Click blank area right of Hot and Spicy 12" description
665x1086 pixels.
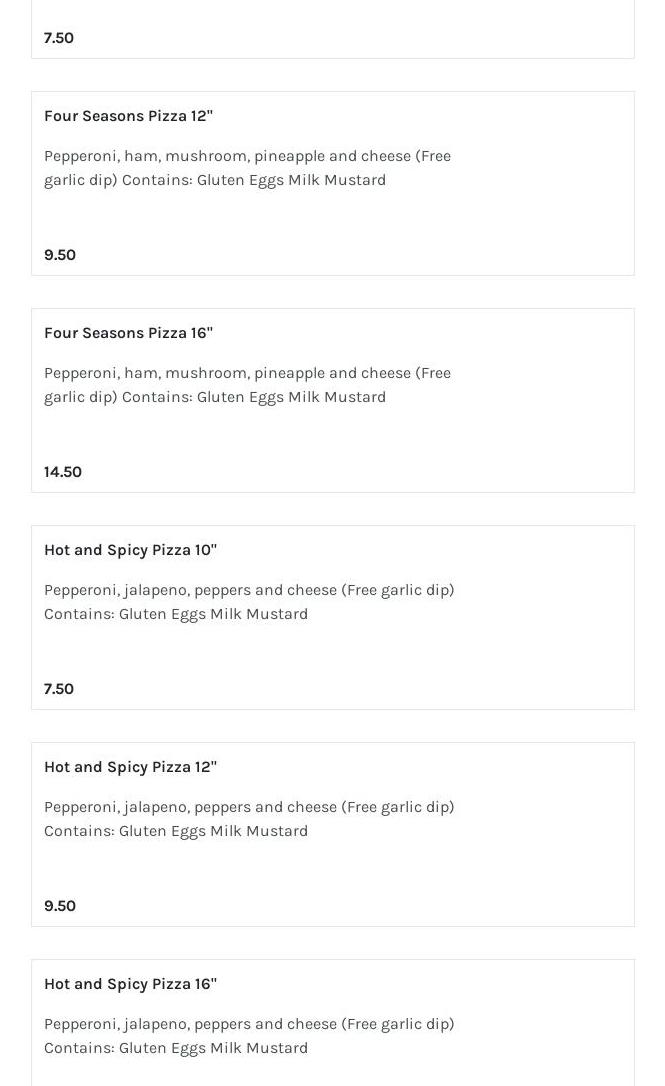point(550,819)
